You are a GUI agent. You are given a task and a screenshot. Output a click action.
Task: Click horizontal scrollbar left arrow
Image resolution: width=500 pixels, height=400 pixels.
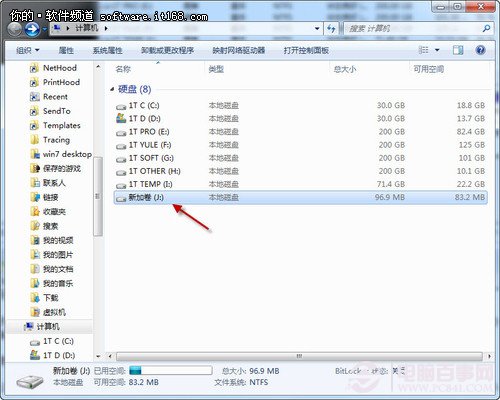click(110, 356)
